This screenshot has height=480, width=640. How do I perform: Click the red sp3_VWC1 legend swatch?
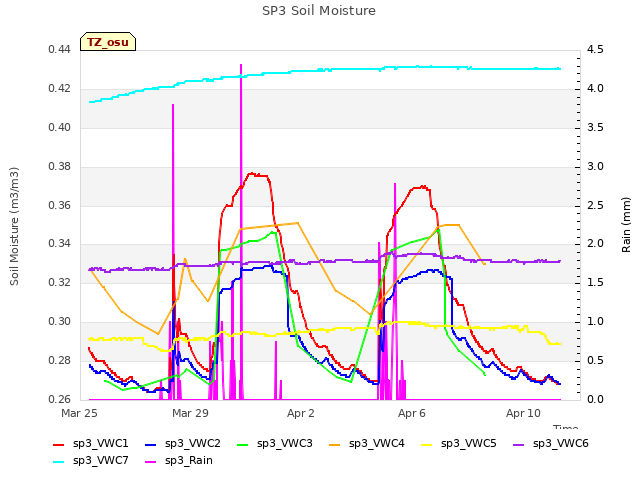pyautogui.click(x=59, y=444)
